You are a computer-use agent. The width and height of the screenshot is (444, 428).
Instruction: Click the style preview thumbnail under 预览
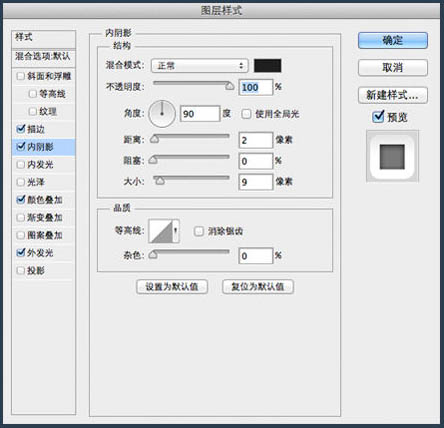pos(392,156)
